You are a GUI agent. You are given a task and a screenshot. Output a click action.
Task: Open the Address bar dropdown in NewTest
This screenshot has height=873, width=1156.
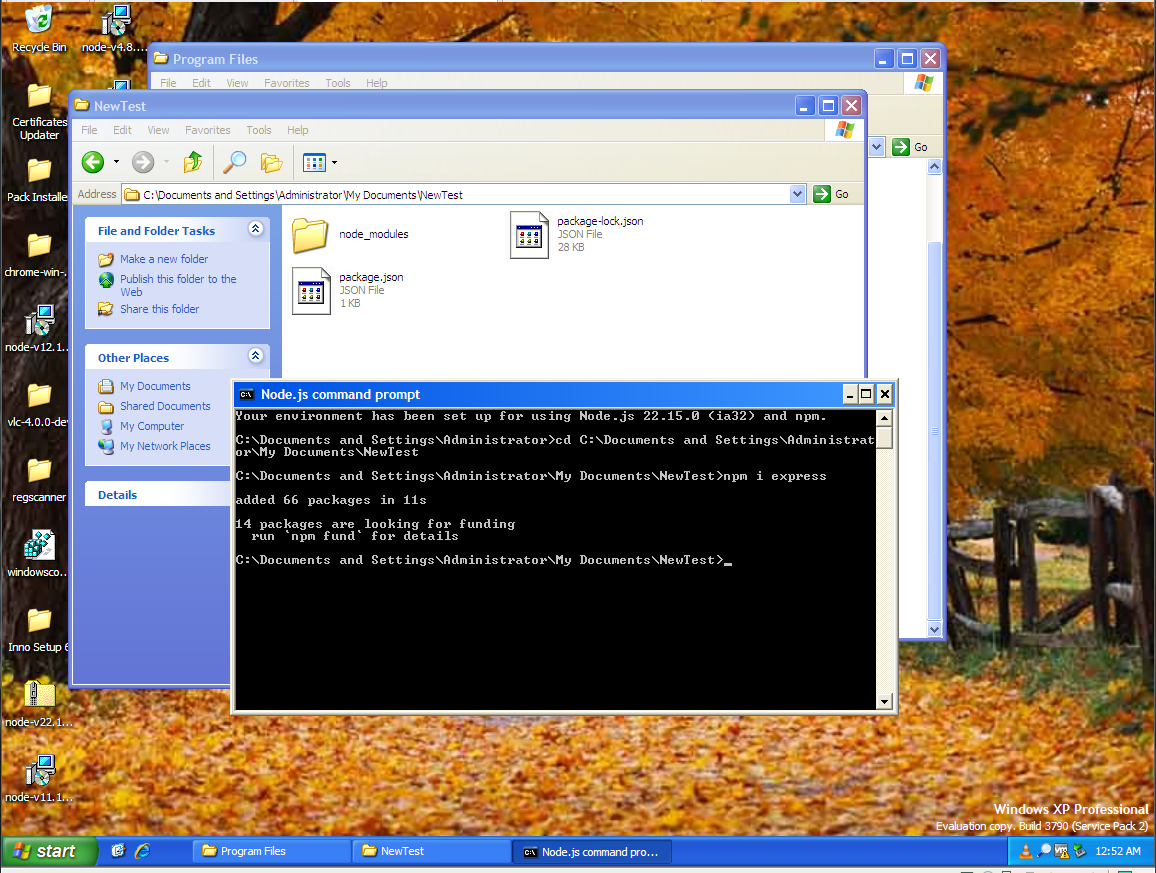point(797,194)
